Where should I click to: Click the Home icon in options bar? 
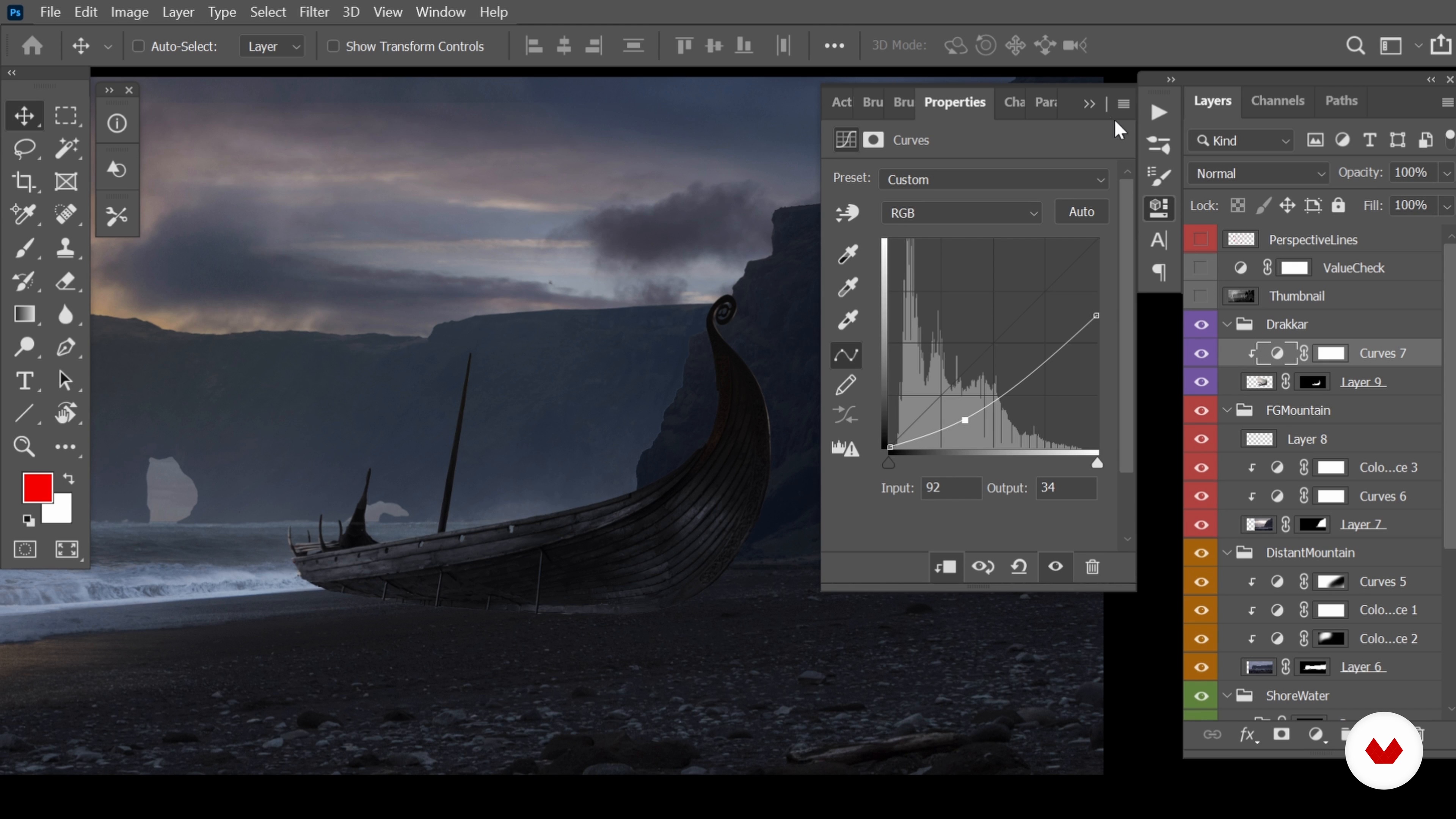(32, 45)
